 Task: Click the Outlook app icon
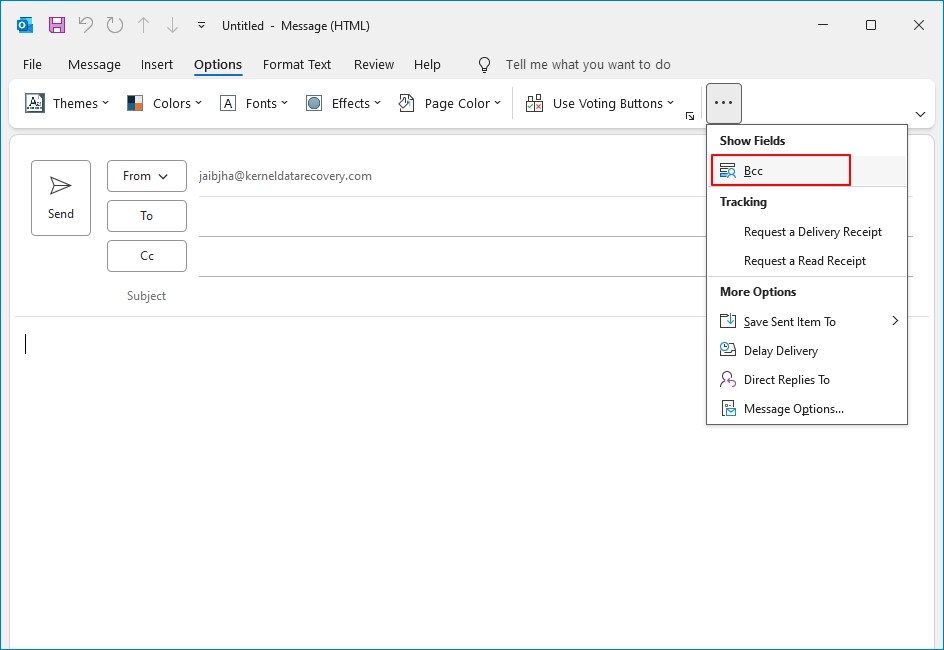tap(25, 25)
